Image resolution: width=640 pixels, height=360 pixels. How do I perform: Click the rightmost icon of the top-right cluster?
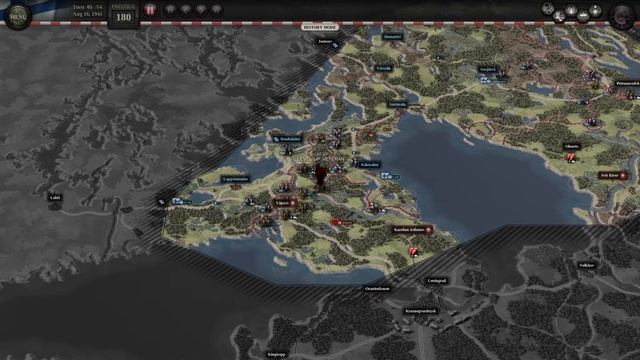596,10
